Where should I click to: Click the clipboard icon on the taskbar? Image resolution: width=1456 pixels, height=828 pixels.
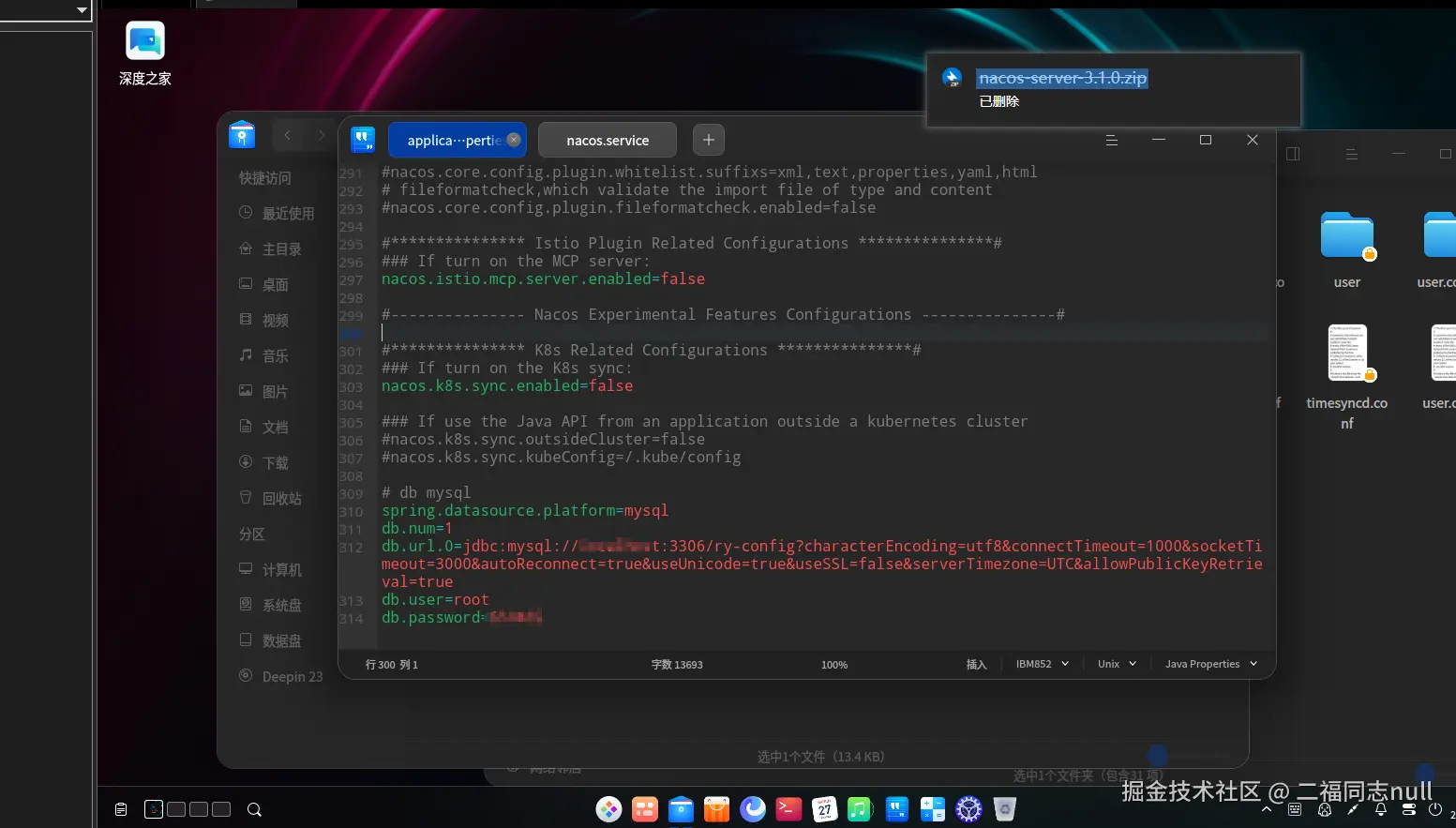click(121, 809)
